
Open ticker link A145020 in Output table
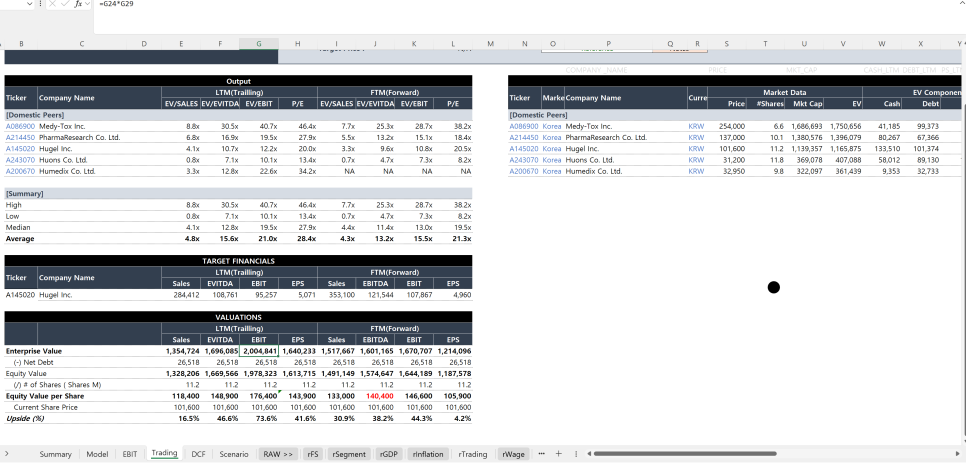19,148
